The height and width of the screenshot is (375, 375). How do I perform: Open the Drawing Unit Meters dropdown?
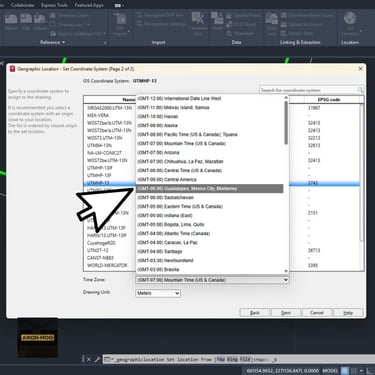click(158, 293)
